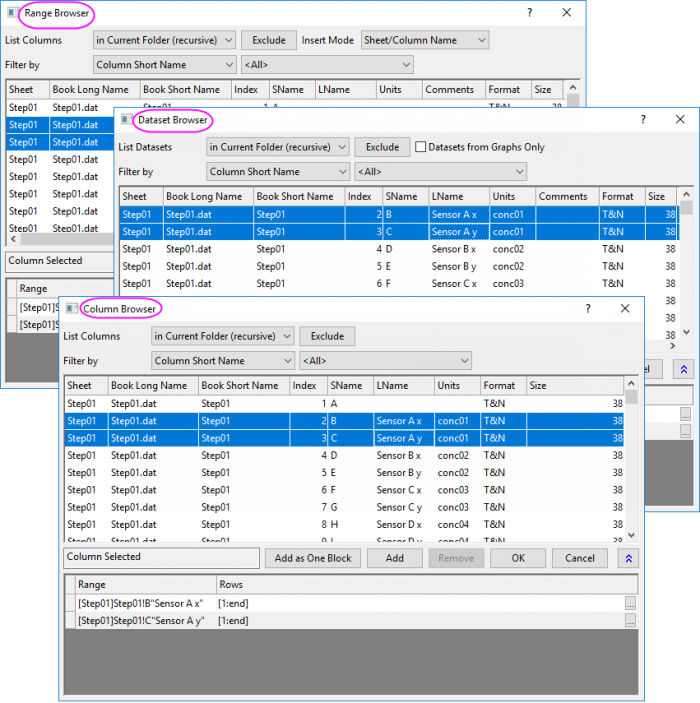The image size is (700, 703).
Task: Click Exclude button in Range Browser
Action: [x=269, y=40]
